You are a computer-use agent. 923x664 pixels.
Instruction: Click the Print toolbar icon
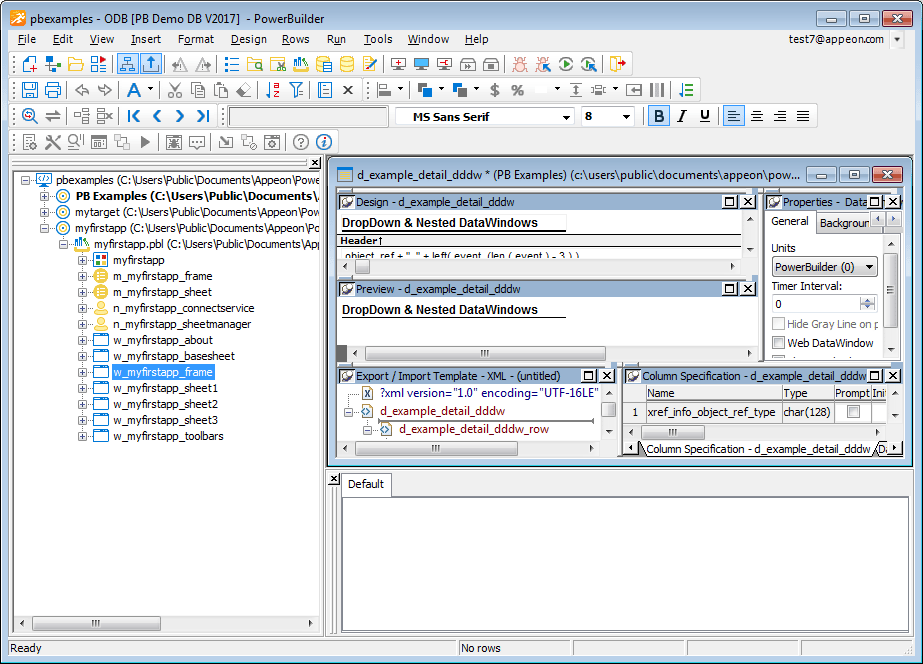tap(52, 90)
